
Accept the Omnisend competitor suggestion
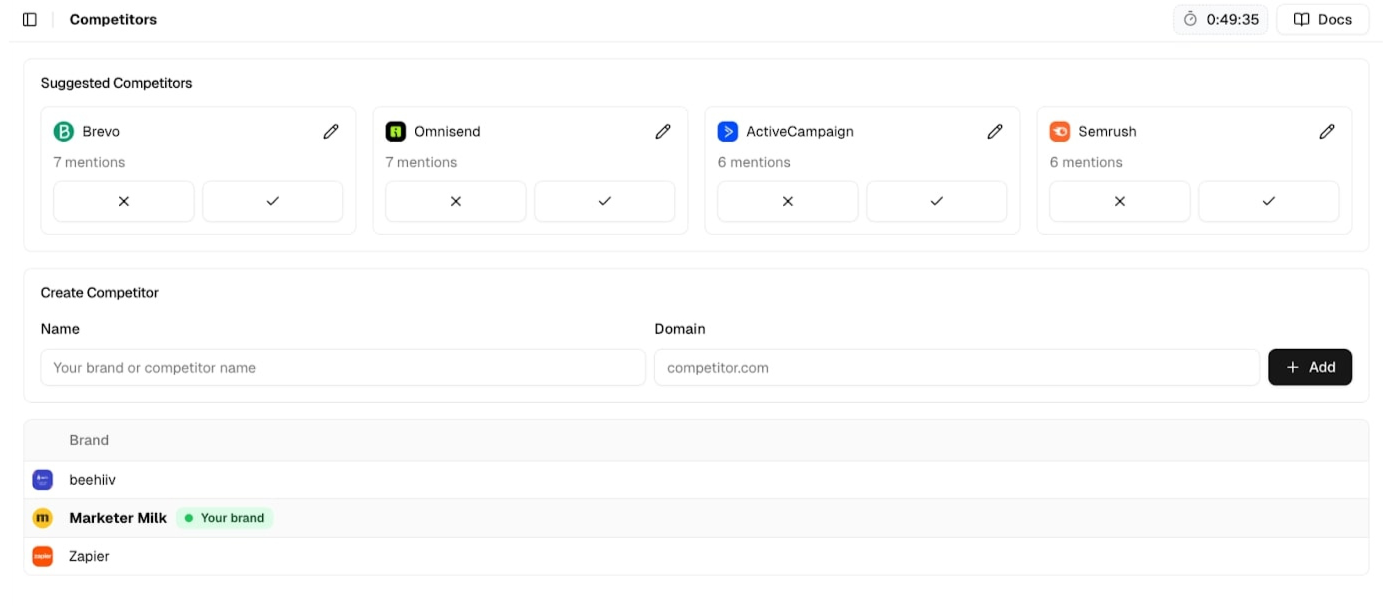click(604, 201)
